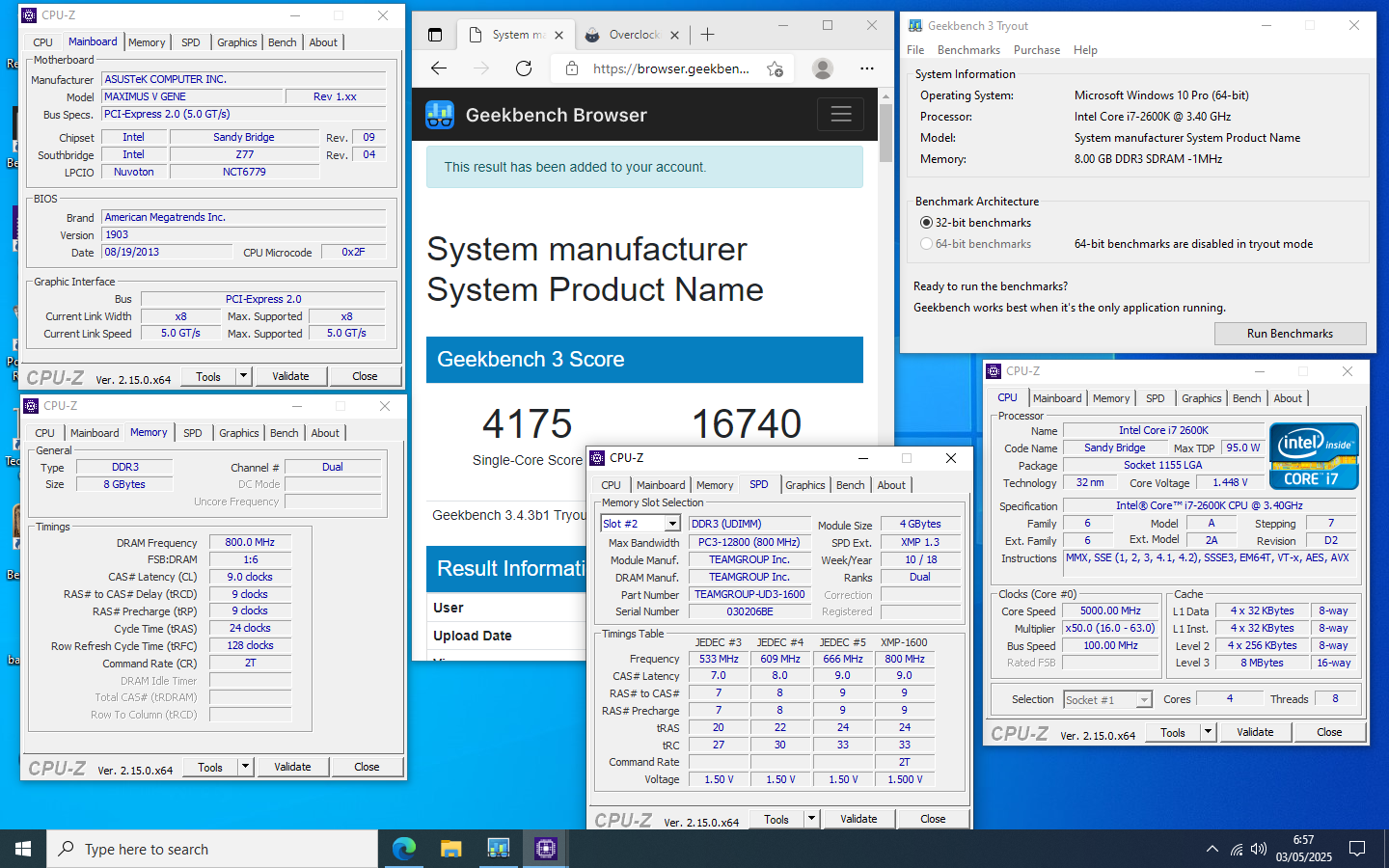This screenshot has width=1389, height=868.
Task: Open About tab in CPU CPU-Z window
Action: pos(1288,398)
